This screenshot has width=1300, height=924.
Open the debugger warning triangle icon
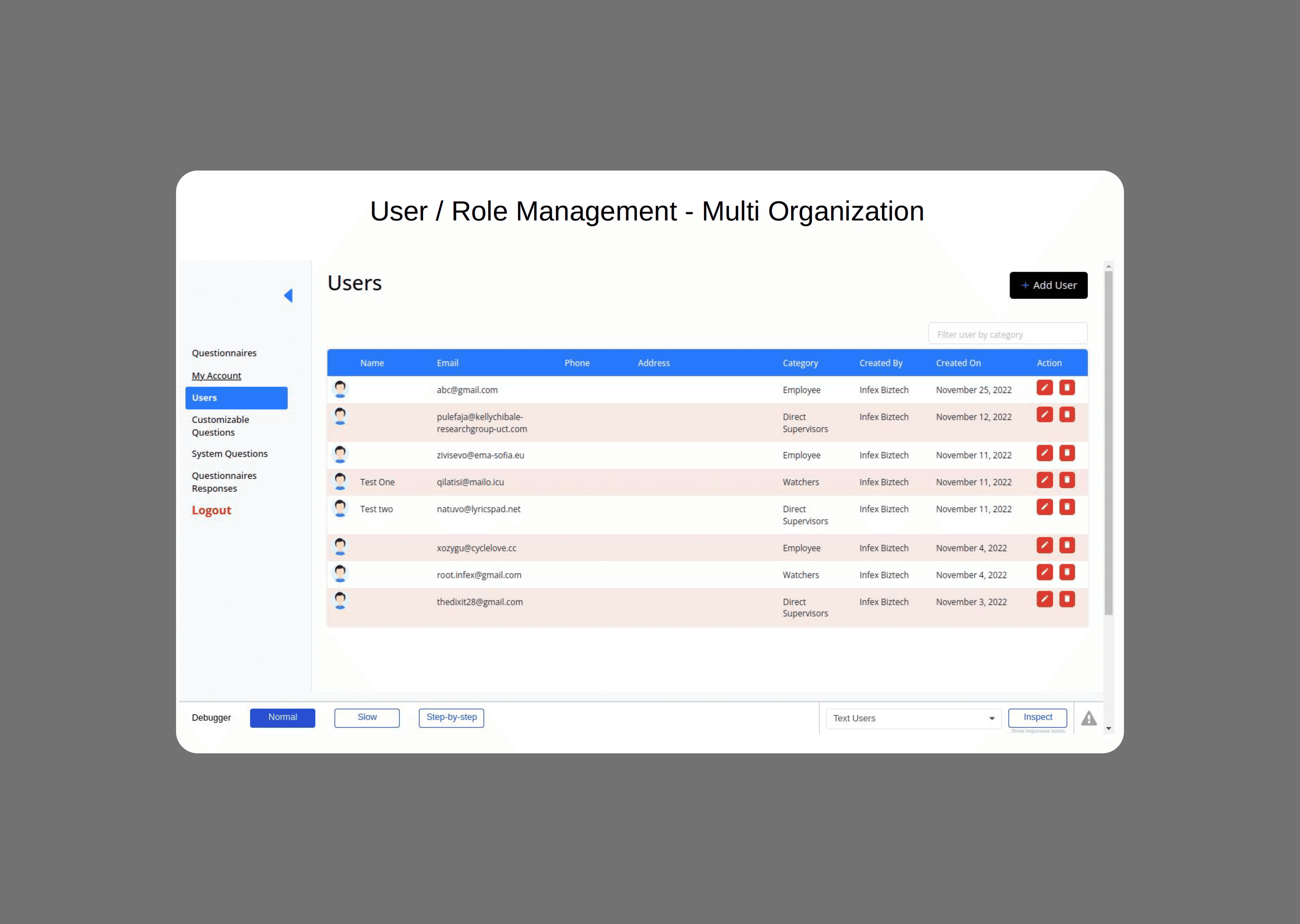point(1089,718)
